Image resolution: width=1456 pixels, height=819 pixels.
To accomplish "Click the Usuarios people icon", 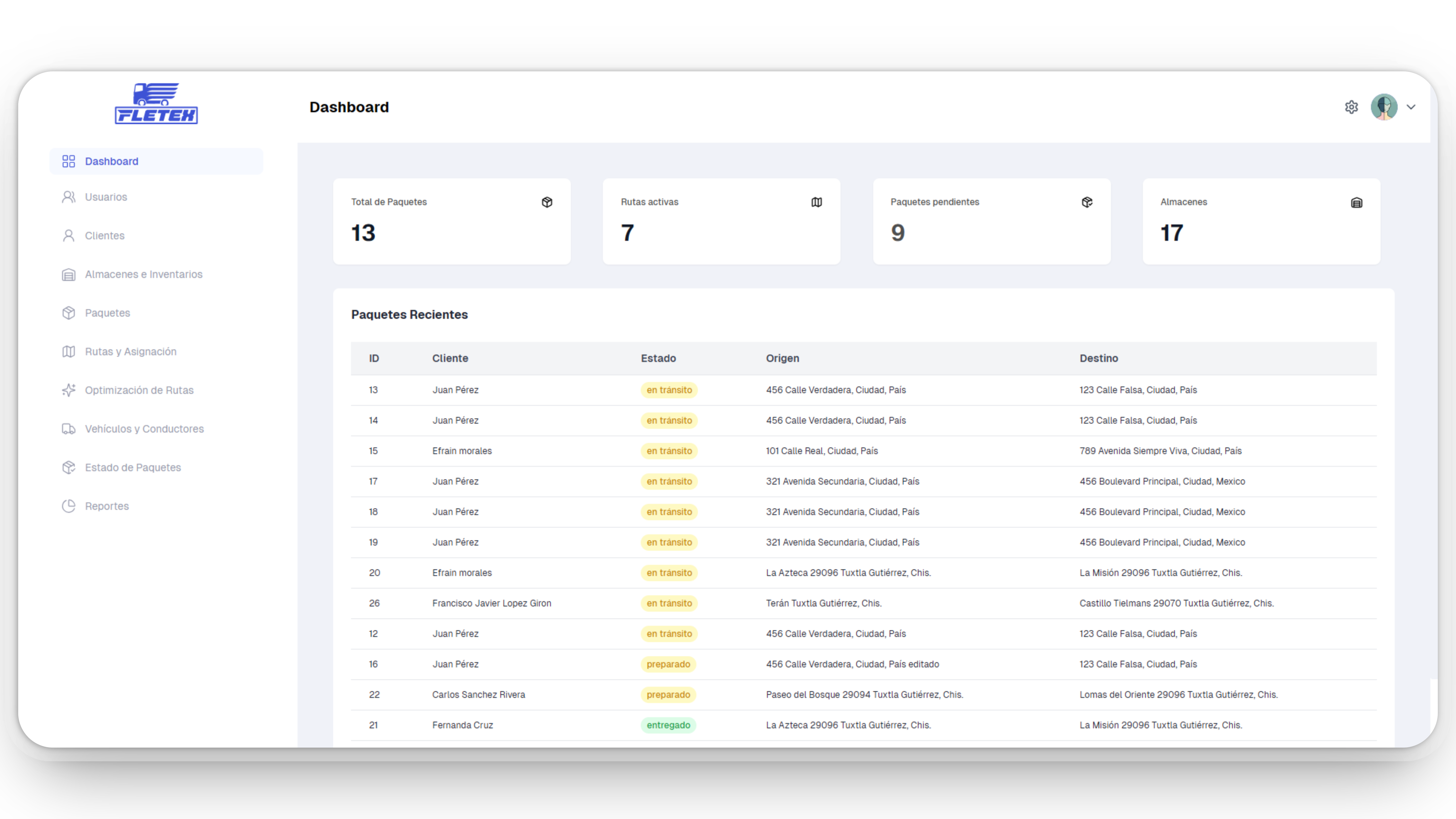I will (69, 197).
